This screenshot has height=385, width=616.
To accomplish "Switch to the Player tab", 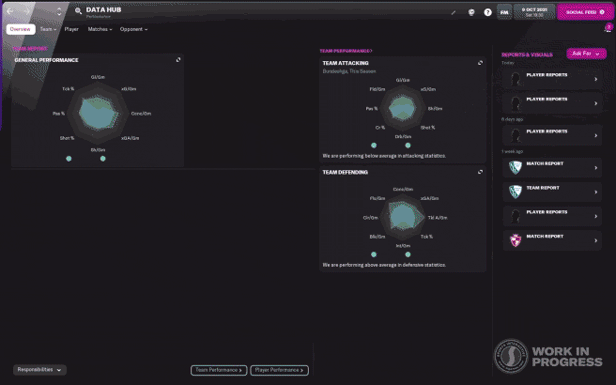I will pos(72,29).
